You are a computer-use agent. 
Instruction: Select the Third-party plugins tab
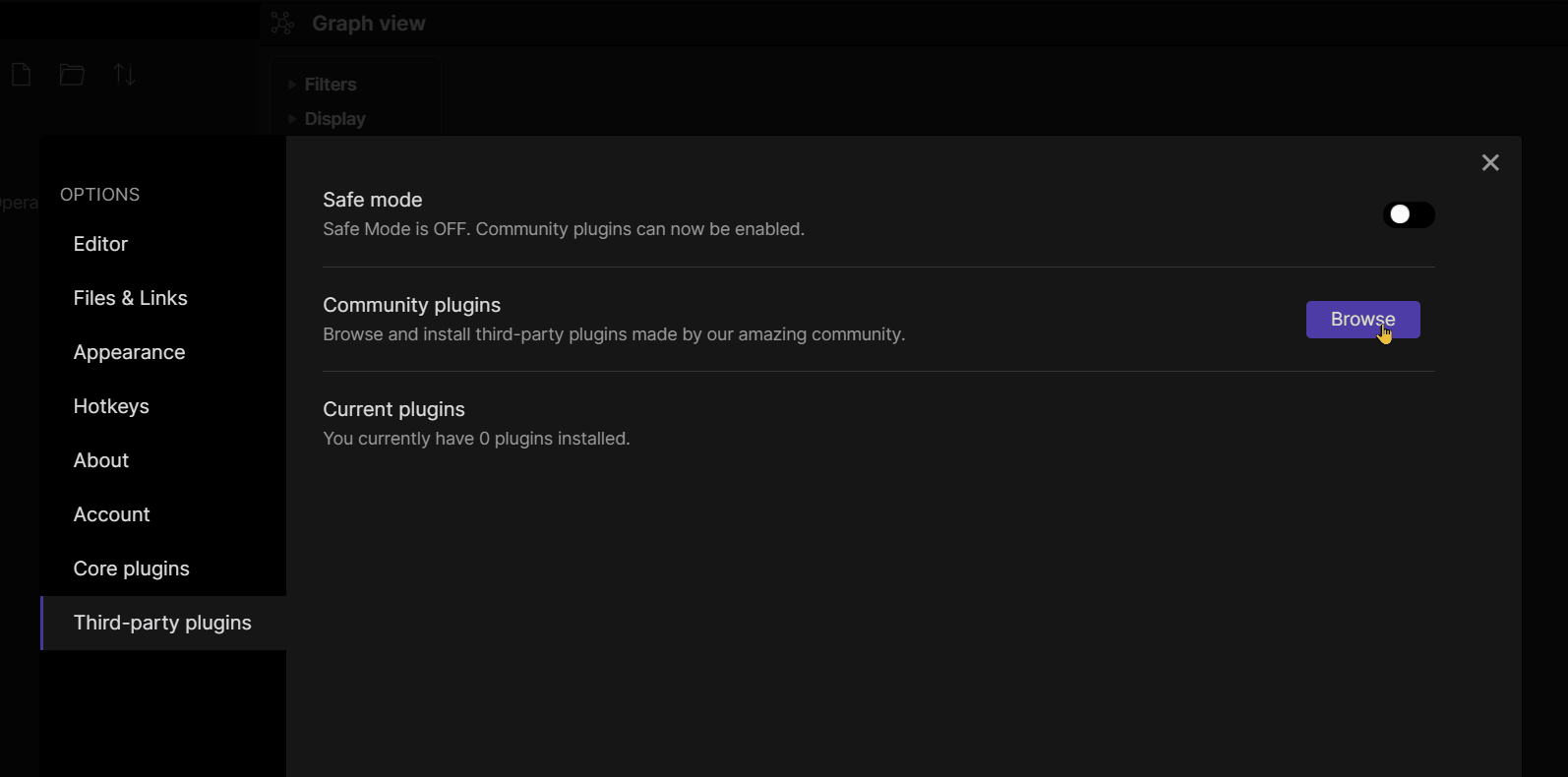tap(162, 623)
